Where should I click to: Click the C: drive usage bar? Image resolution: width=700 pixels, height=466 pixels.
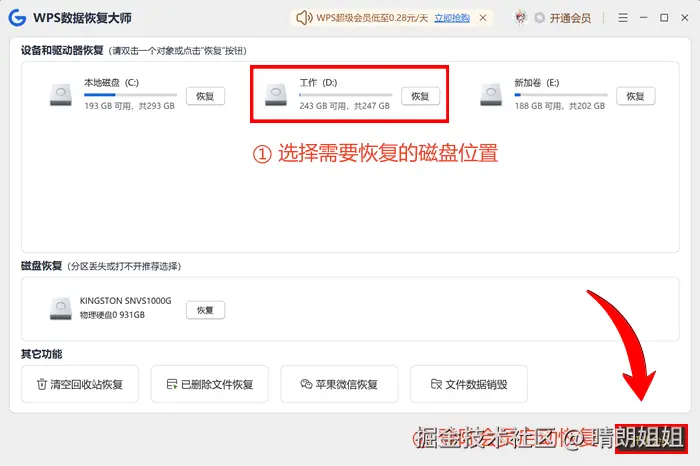click(130, 95)
